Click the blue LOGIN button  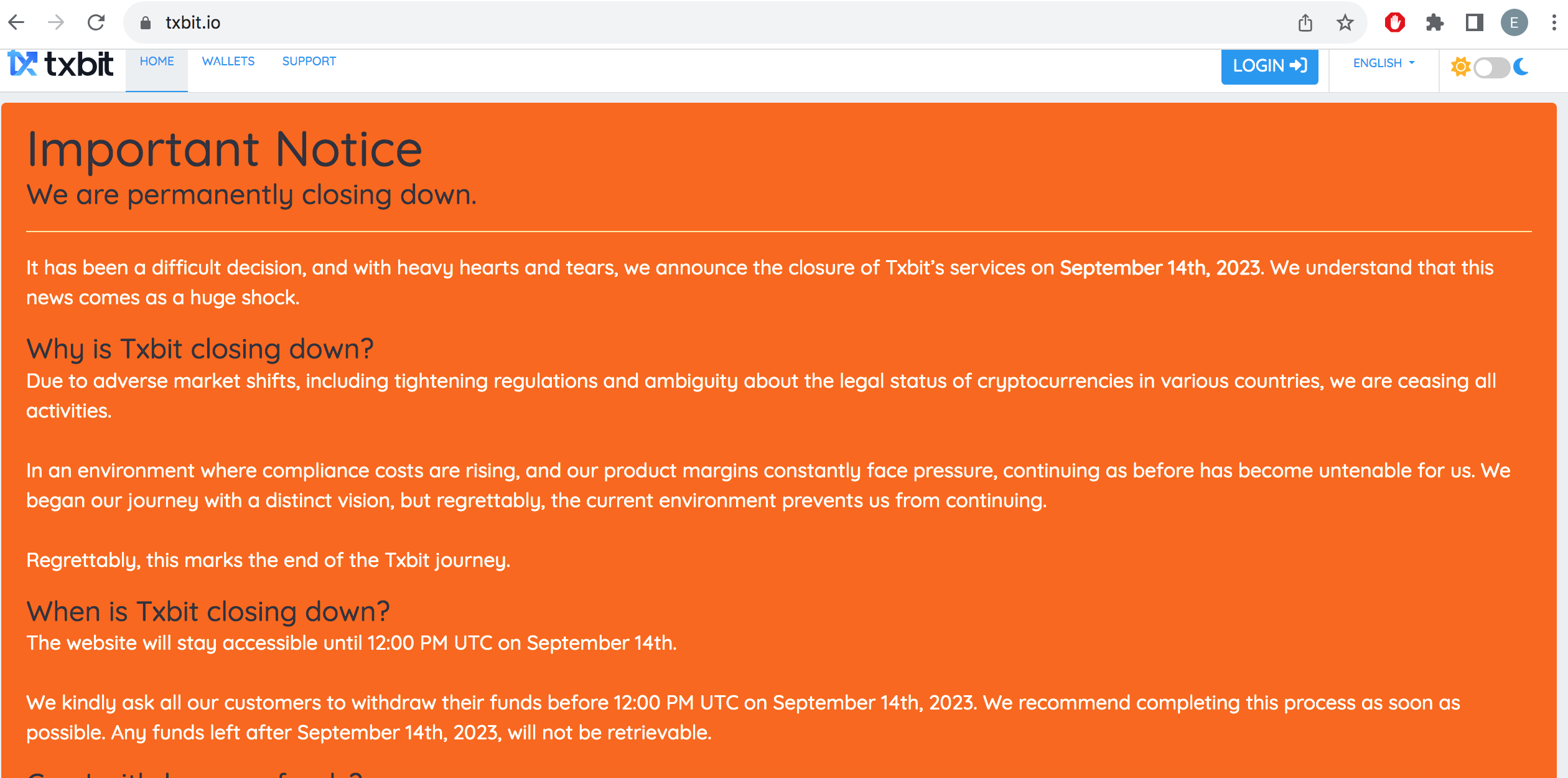(x=1269, y=66)
